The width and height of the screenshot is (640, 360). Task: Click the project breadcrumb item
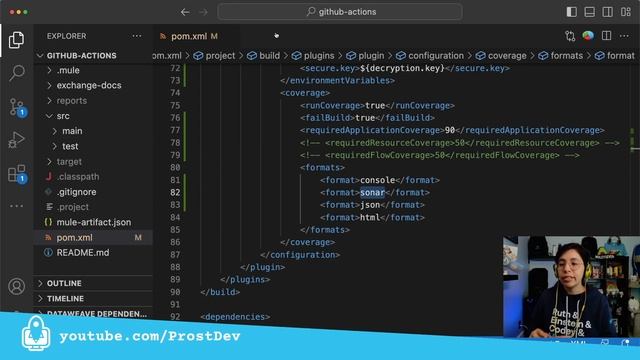(215, 56)
